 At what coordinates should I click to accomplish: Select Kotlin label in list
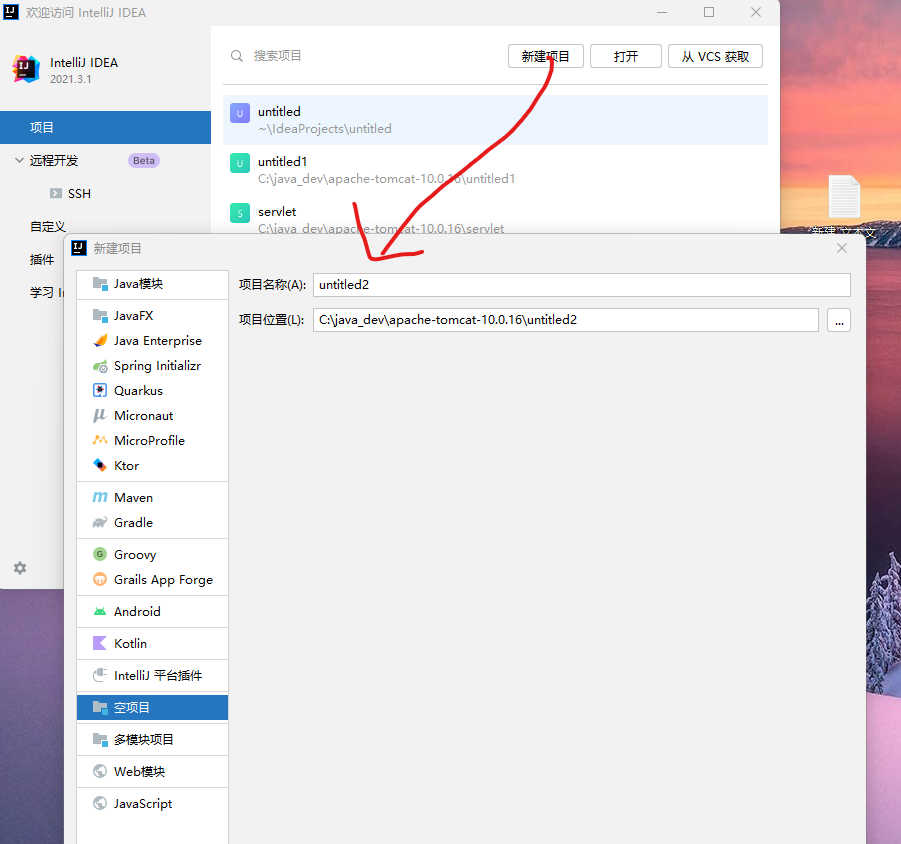pos(130,643)
